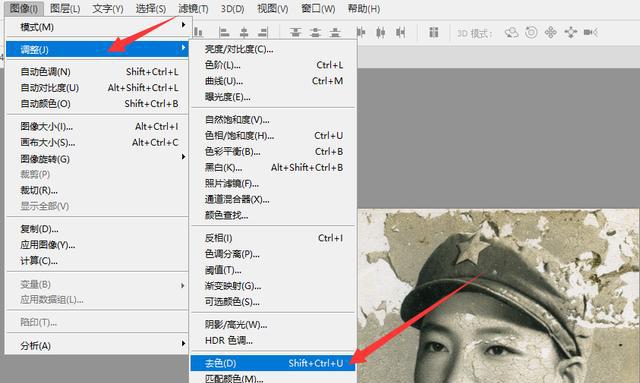Select 色阶(L)... in submenu

tap(273, 65)
